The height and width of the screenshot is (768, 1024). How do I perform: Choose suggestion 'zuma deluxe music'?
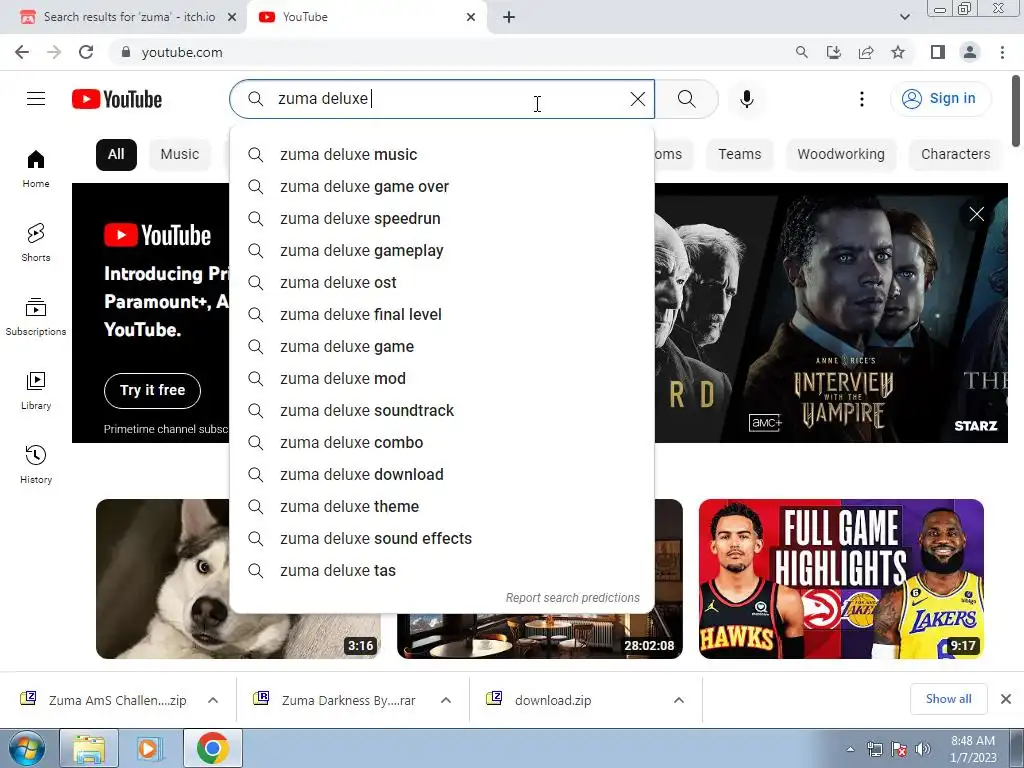442,155
